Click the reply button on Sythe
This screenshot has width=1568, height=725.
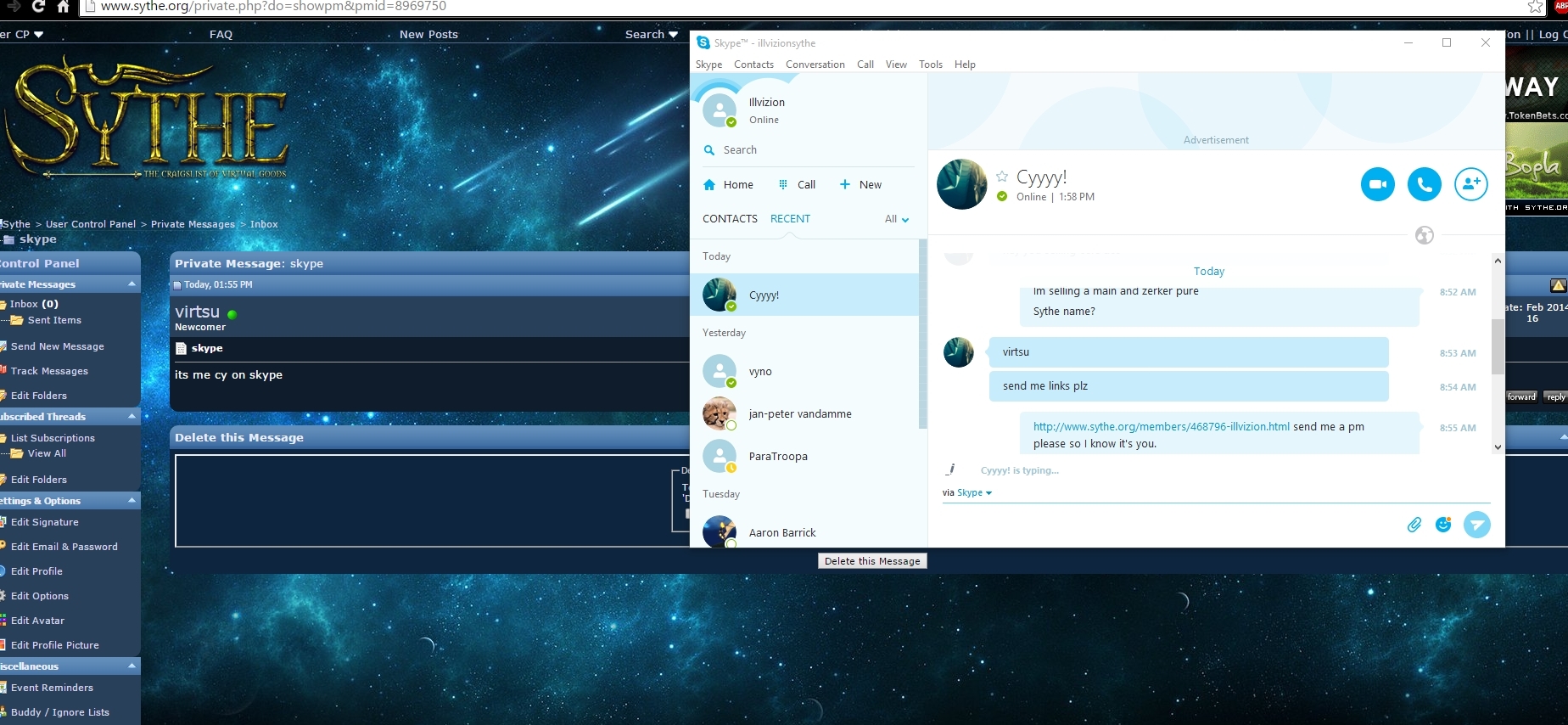click(x=1555, y=396)
